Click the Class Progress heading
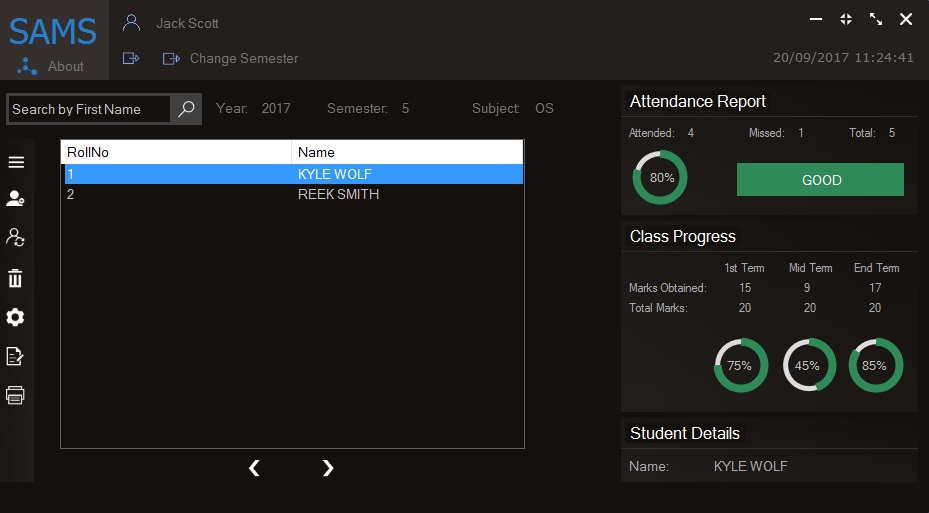The width and height of the screenshot is (929, 513). [683, 236]
